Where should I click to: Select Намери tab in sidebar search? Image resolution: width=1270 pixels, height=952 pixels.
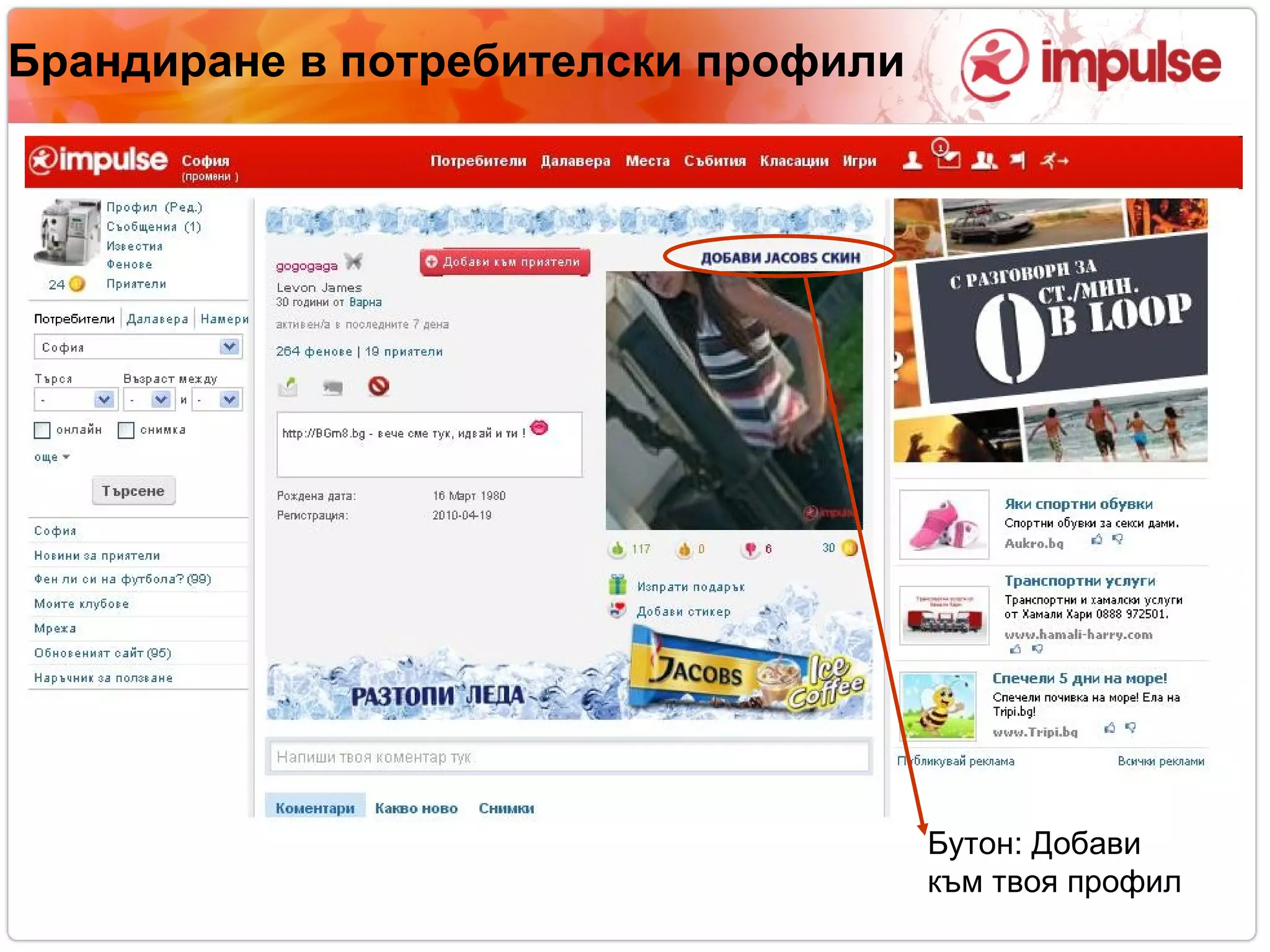224,319
